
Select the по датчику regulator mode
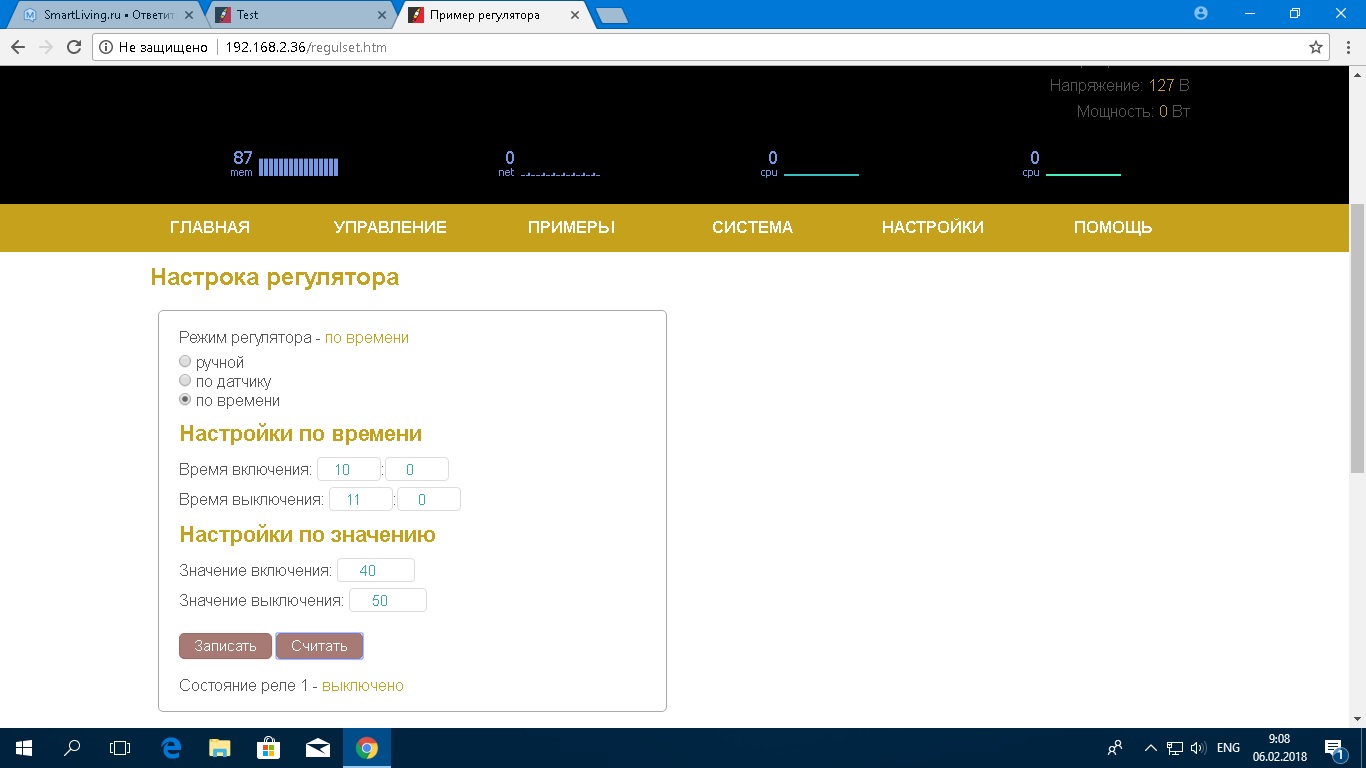pos(185,381)
